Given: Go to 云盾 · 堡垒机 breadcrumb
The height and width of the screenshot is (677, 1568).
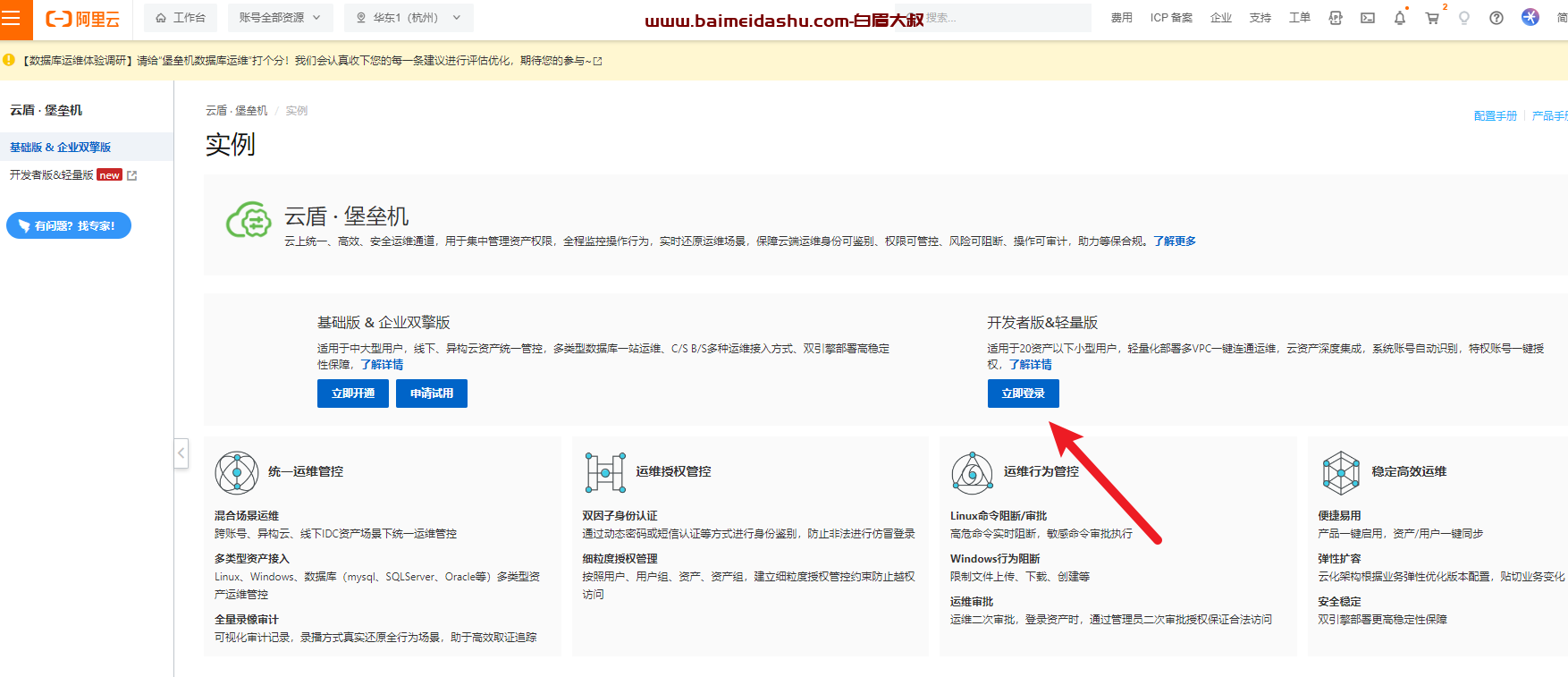Looking at the screenshot, I should 237,111.
